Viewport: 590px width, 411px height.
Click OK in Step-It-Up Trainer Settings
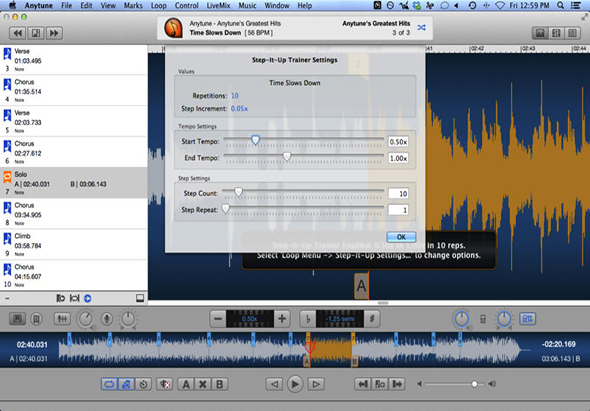(401, 237)
